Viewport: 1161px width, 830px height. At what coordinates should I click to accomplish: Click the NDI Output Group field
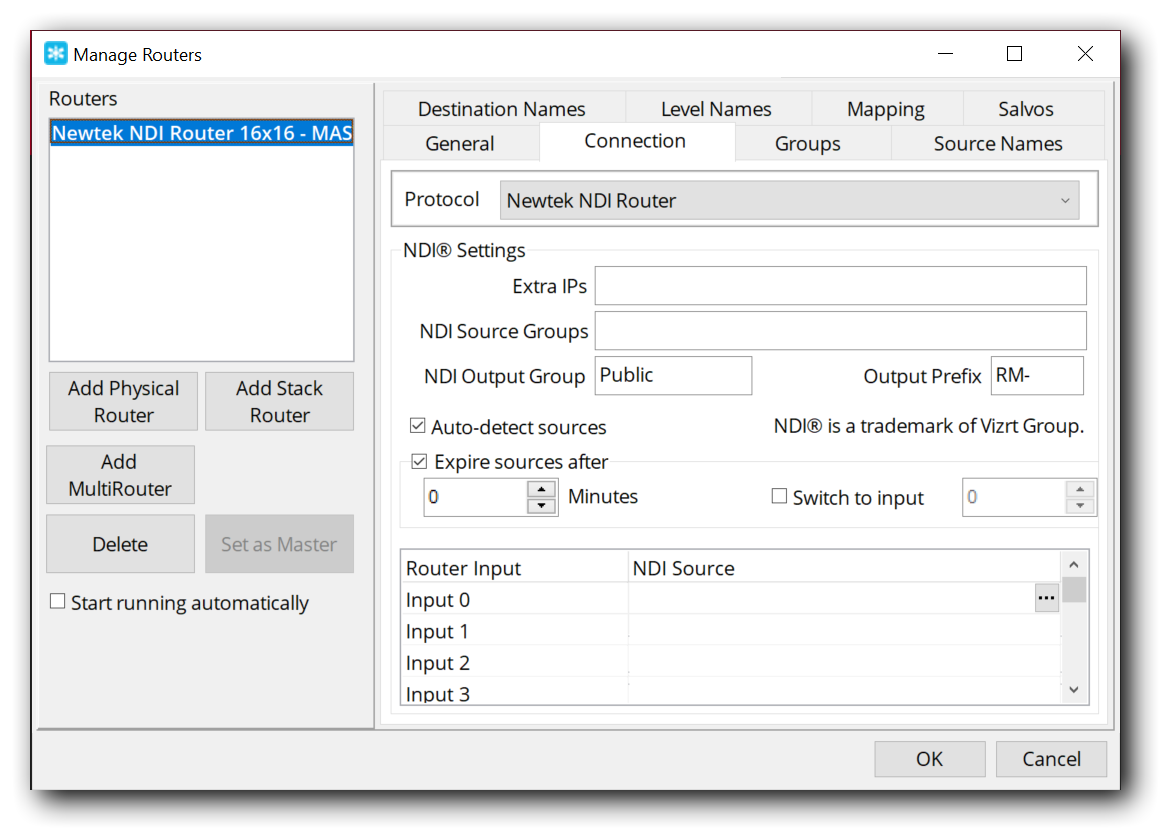click(x=673, y=375)
